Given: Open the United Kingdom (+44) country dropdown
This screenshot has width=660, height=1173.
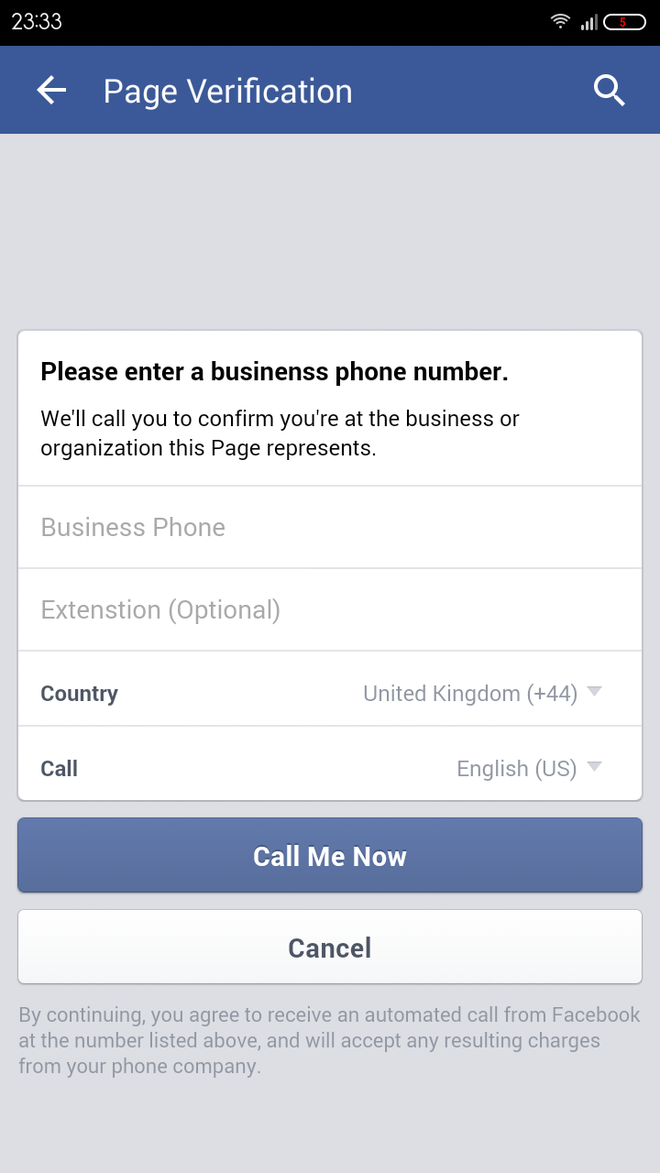Looking at the screenshot, I should coord(470,693).
